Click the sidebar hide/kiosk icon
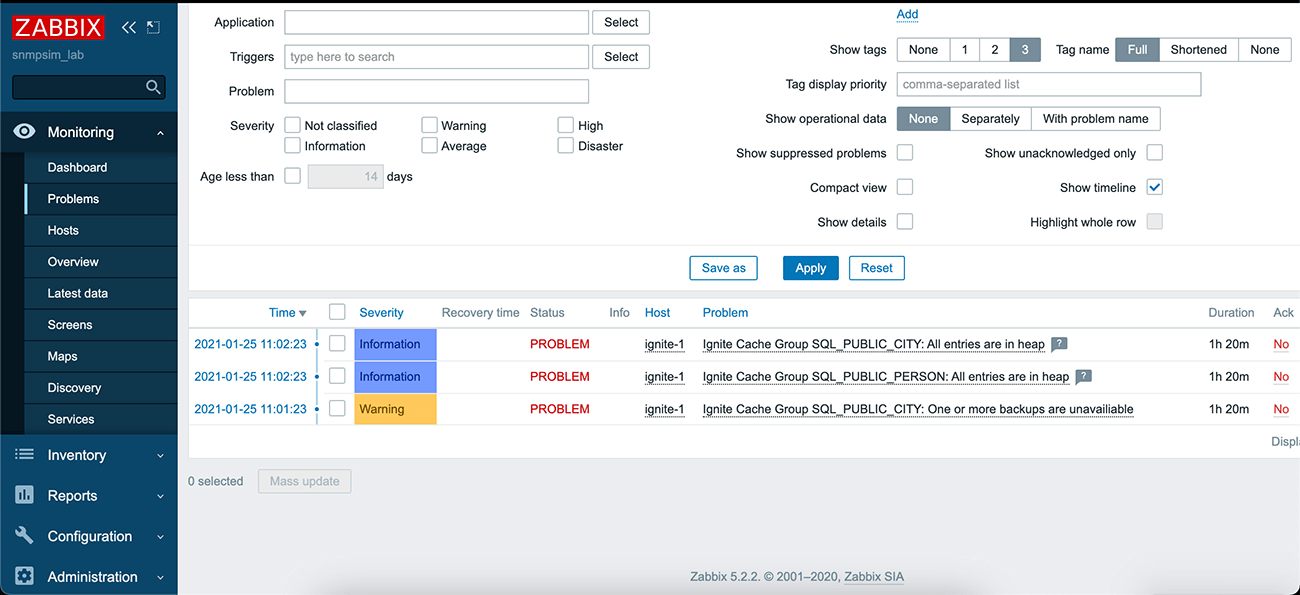Viewport: 1300px width, 595px height. (x=153, y=27)
